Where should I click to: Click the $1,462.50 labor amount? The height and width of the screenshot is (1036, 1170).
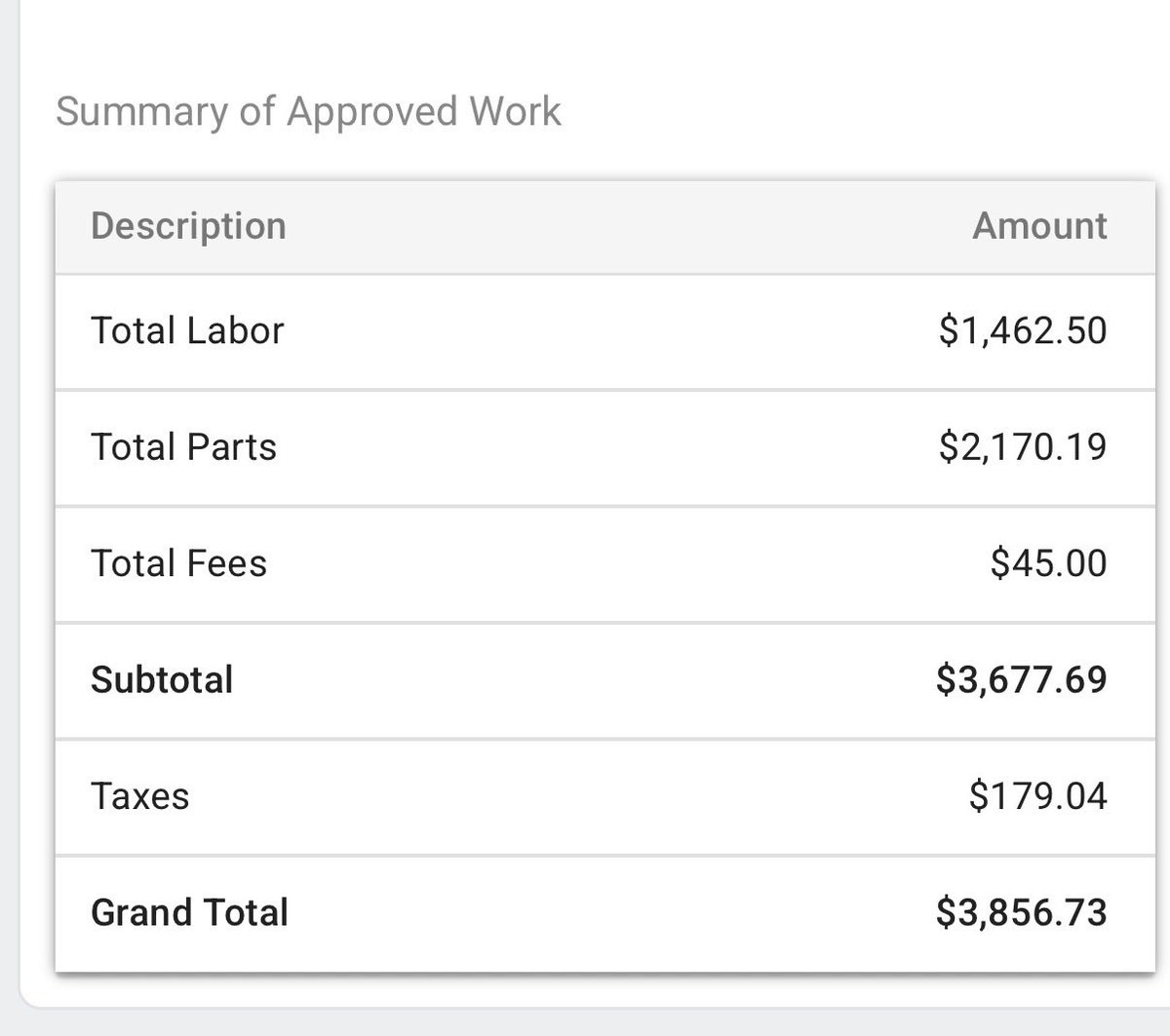(x=1023, y=330)
